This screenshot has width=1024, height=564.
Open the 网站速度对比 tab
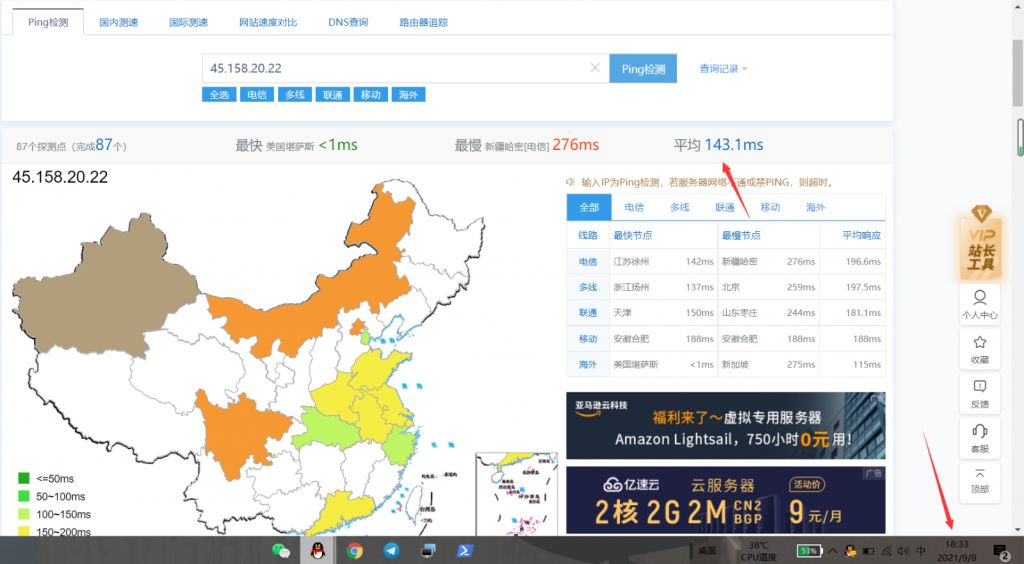[268, 22]
